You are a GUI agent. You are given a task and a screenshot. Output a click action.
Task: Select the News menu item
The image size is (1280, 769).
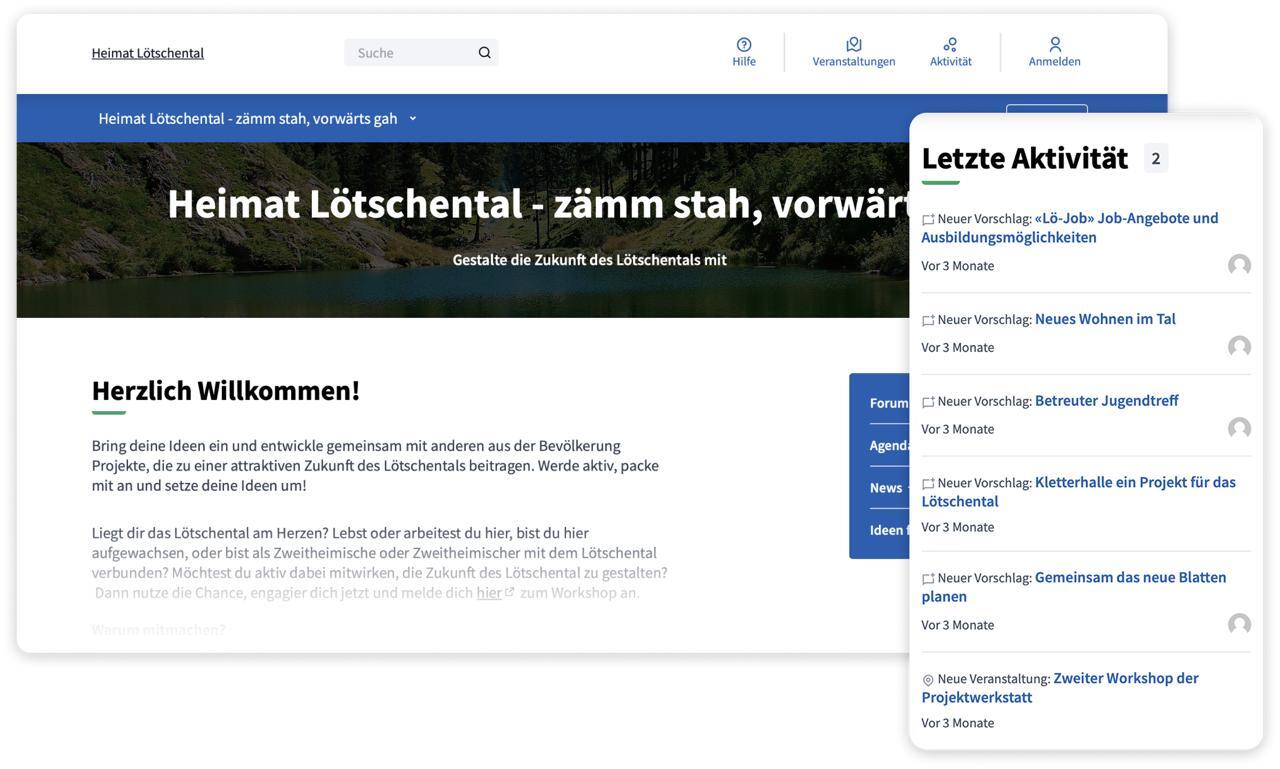(886, 488)
